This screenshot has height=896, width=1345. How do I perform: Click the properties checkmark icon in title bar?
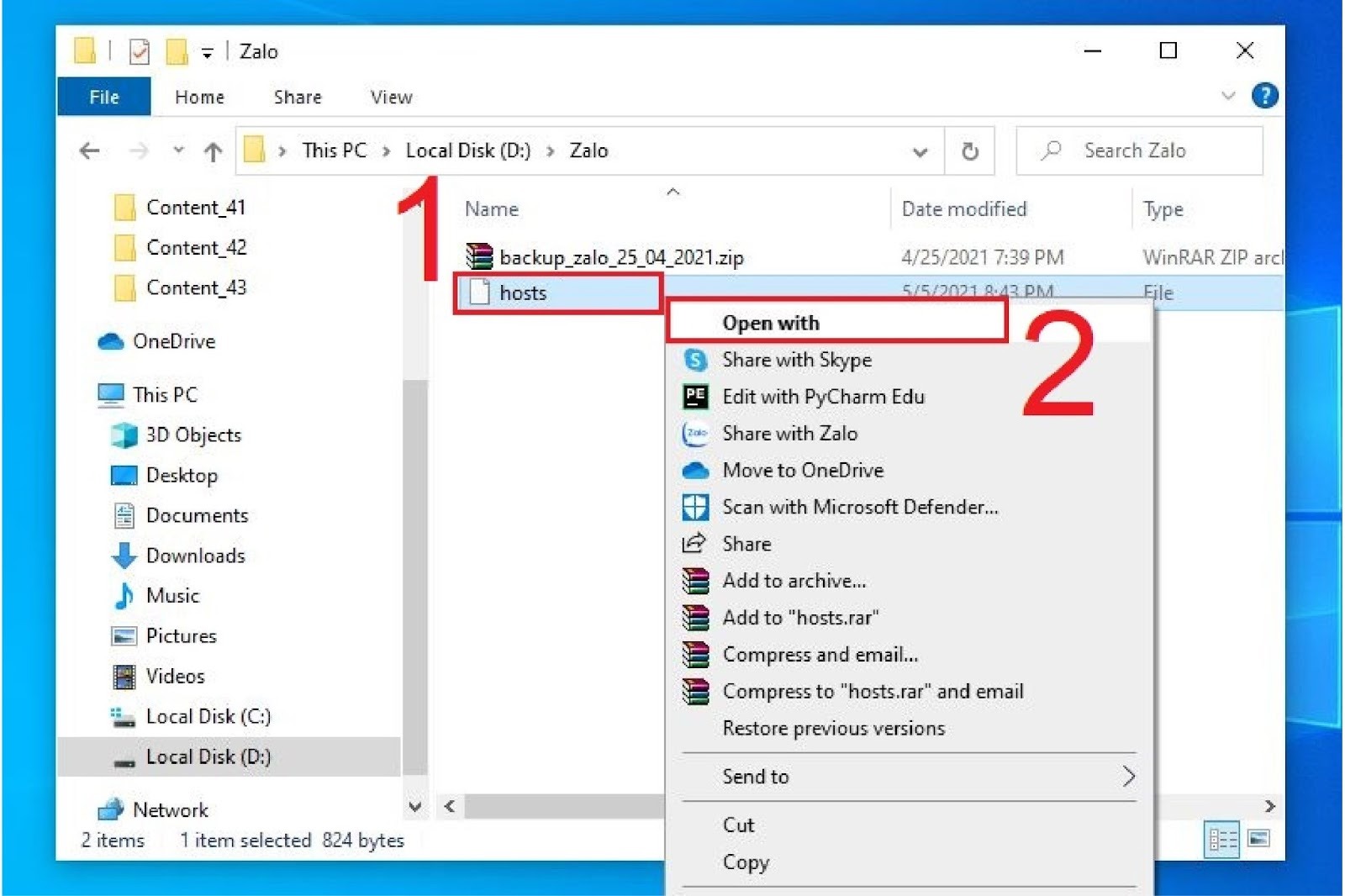tap(140, 52)
